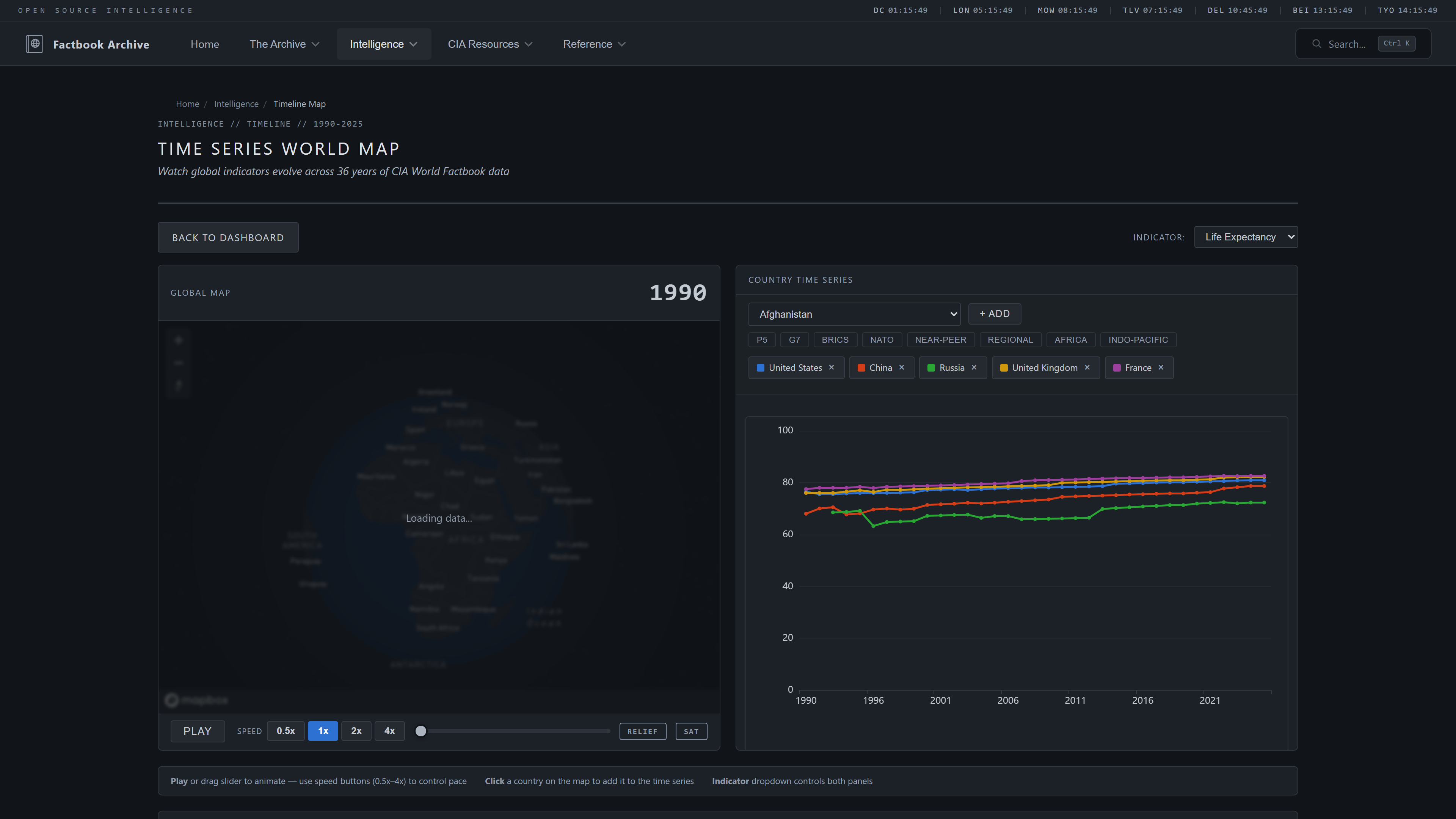The width and height of the screenshot is (1456, 819).
Task: Set playback speed to 4x
Action: 389,730
